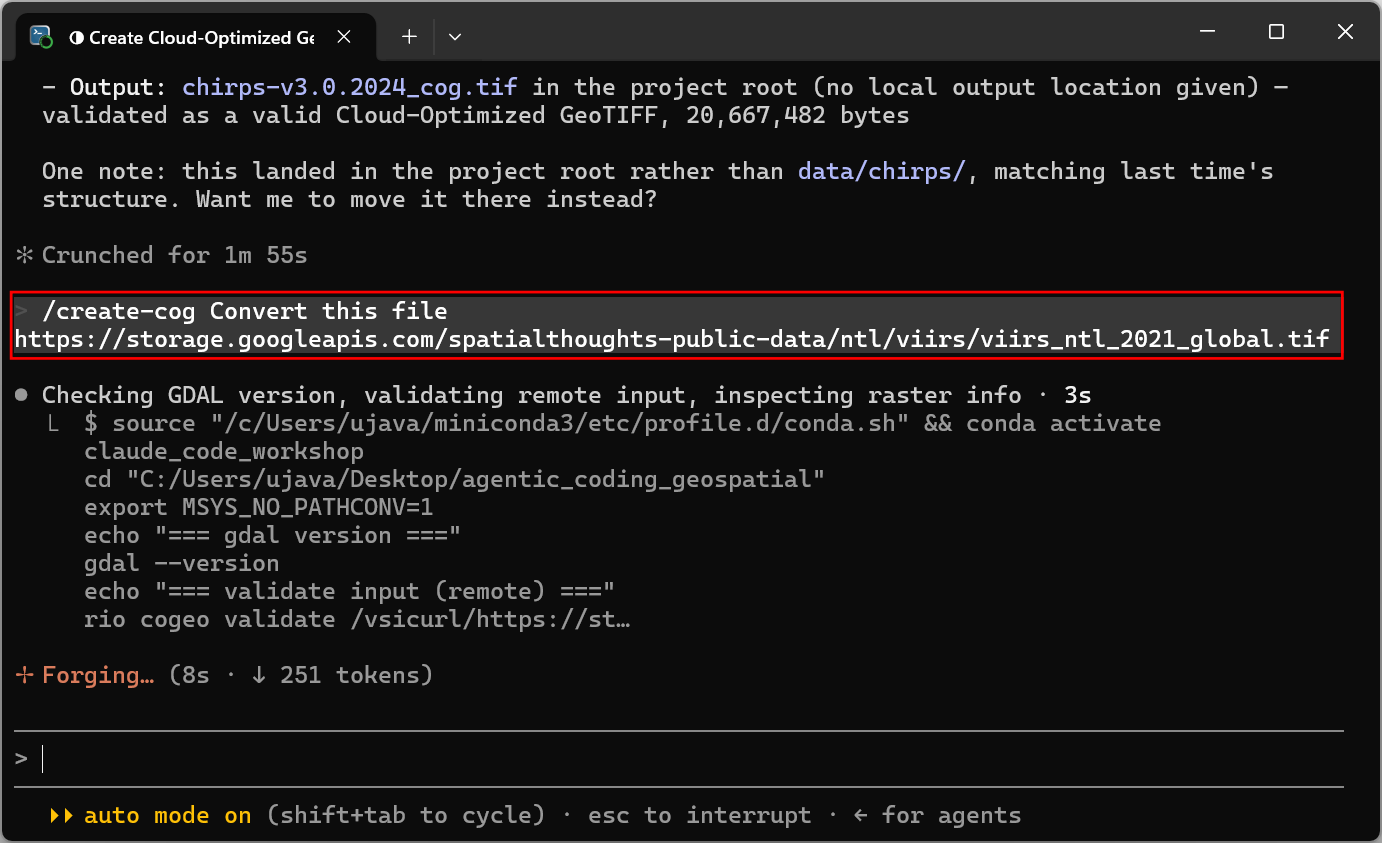Click the 'esc to interrupt' hint
This screenshot has width=1382, height=843.
pyautogui.click(x=700, y=815)
